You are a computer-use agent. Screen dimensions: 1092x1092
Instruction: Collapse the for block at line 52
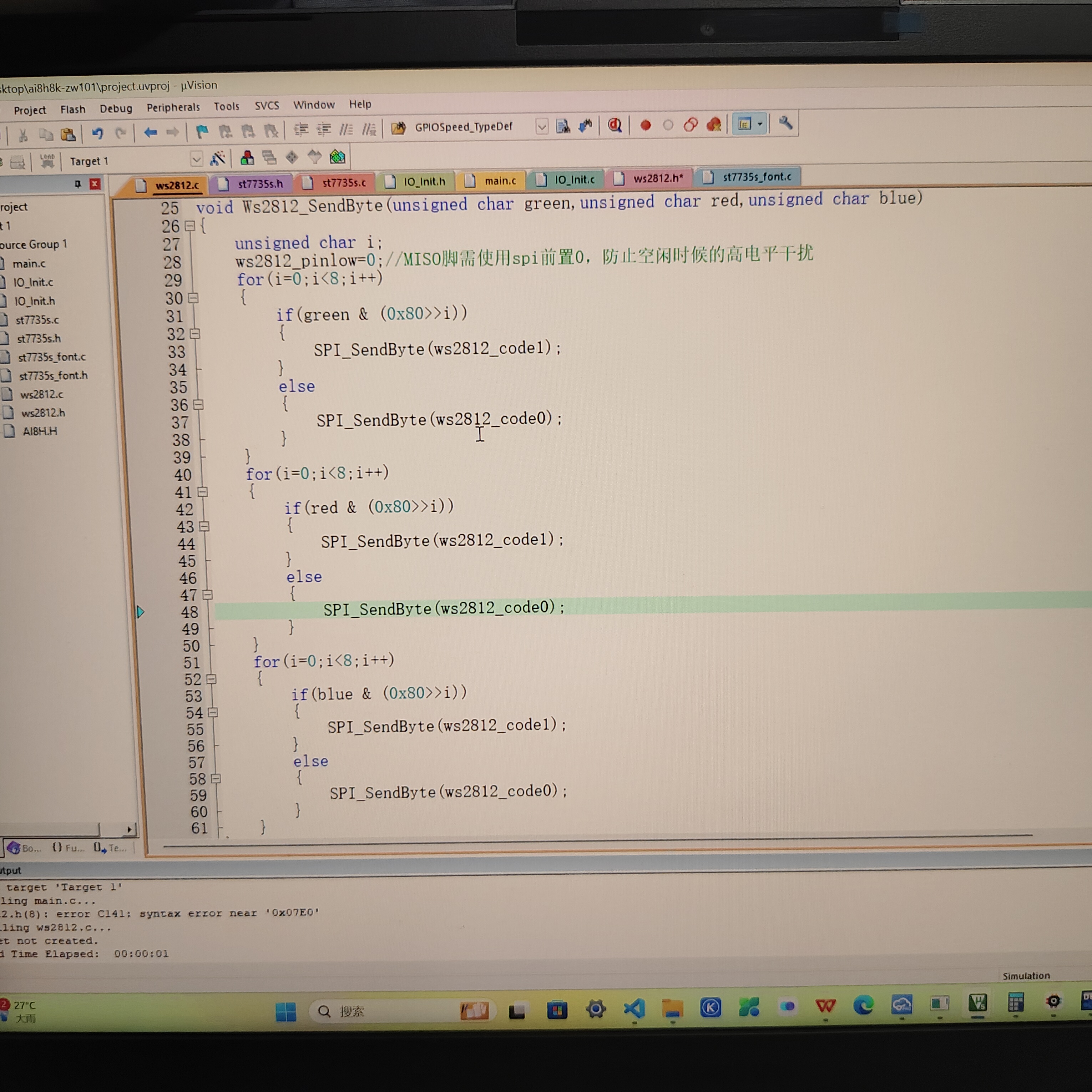pyautogui.click(x=211, y=679)
